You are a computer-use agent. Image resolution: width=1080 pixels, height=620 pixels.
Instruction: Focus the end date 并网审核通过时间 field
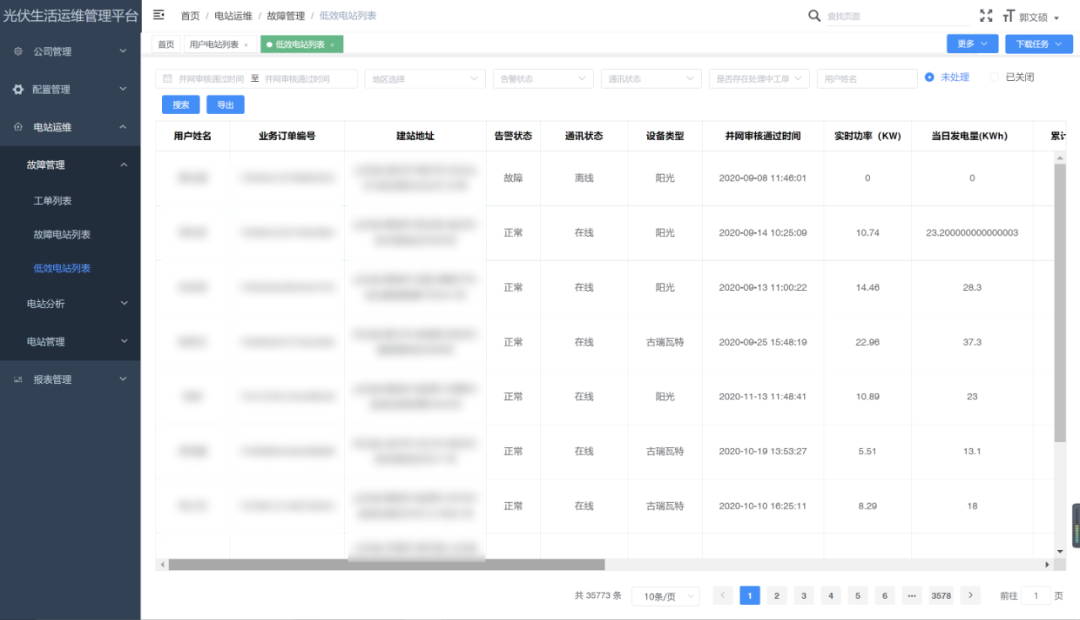(x=298, y=79)
